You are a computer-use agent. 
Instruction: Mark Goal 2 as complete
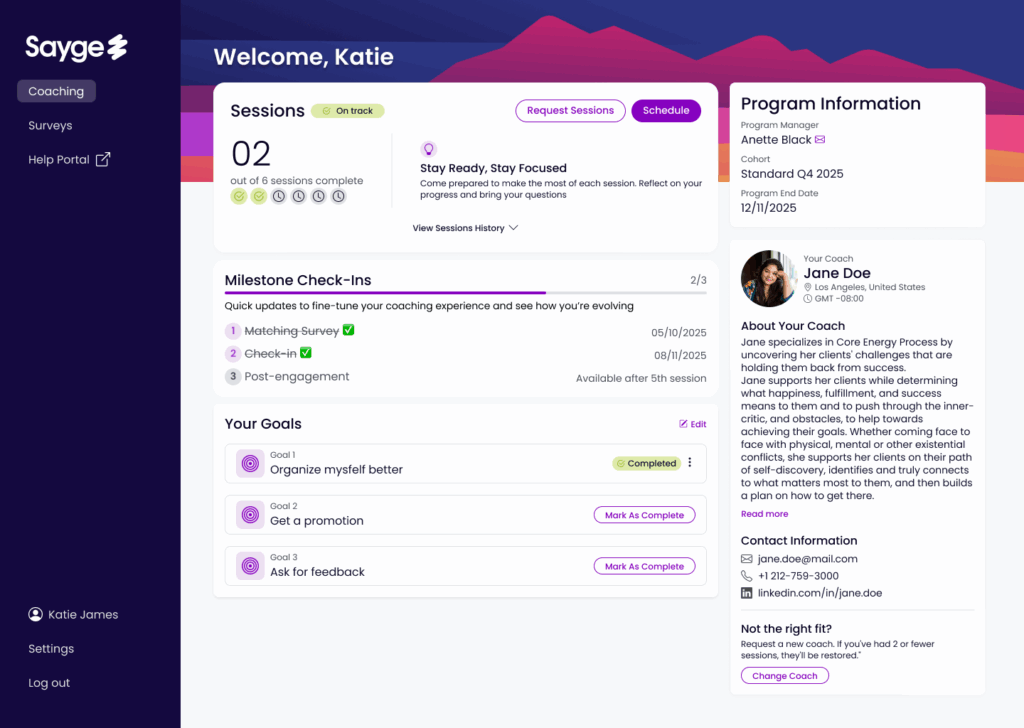[645, 515]
